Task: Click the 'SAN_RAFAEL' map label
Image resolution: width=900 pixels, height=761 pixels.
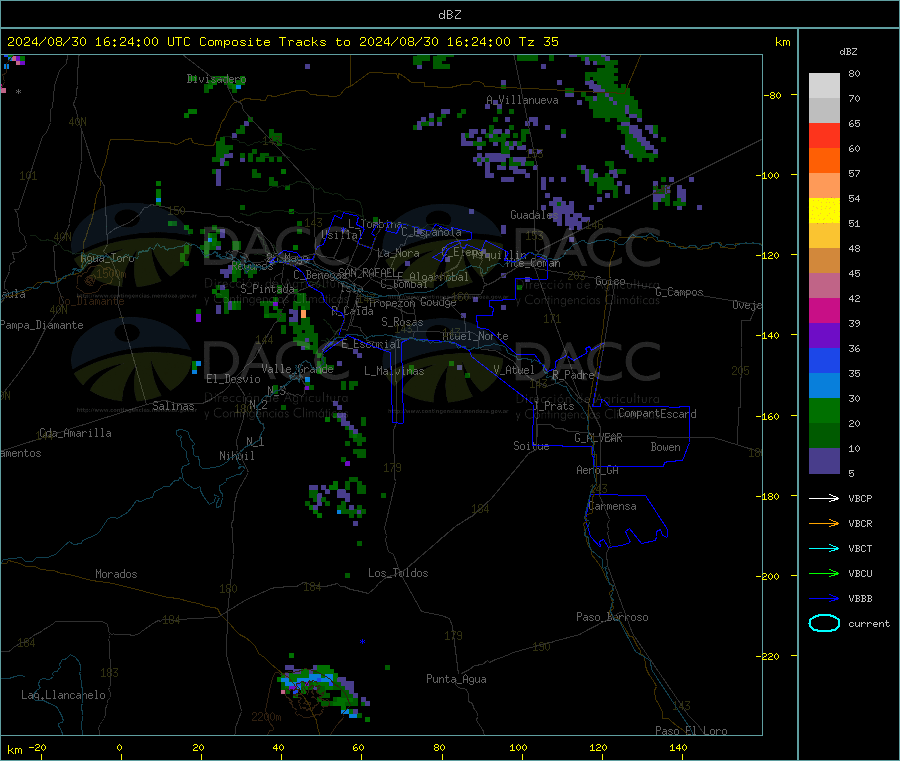Action: click(x=366, y=272)
